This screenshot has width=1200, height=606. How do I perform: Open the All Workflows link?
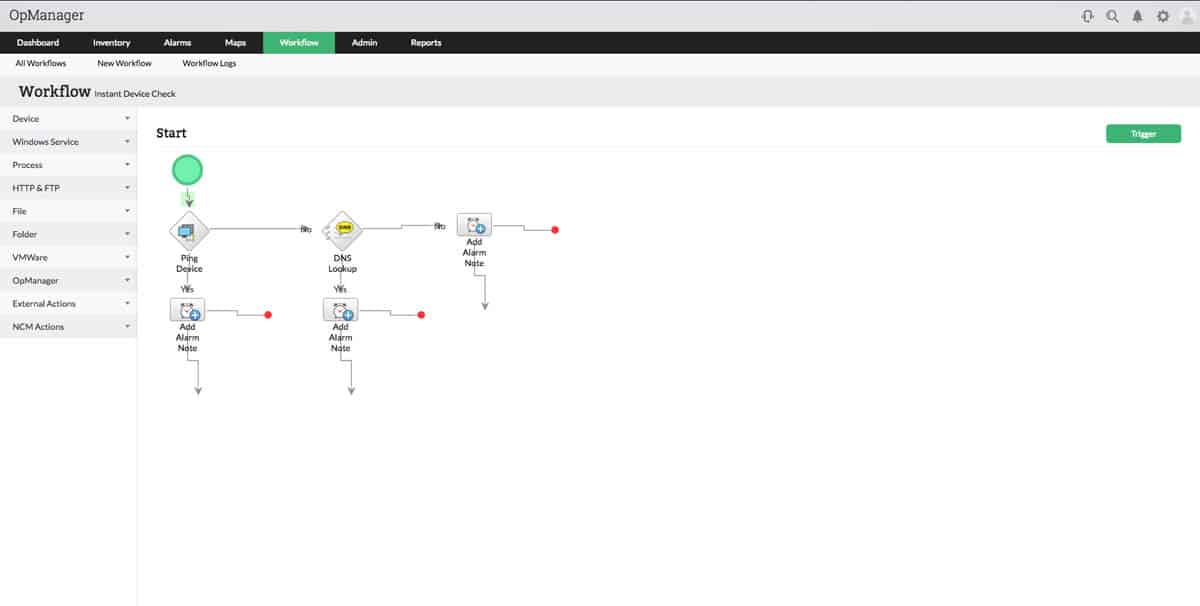click(x=41, y=64)
